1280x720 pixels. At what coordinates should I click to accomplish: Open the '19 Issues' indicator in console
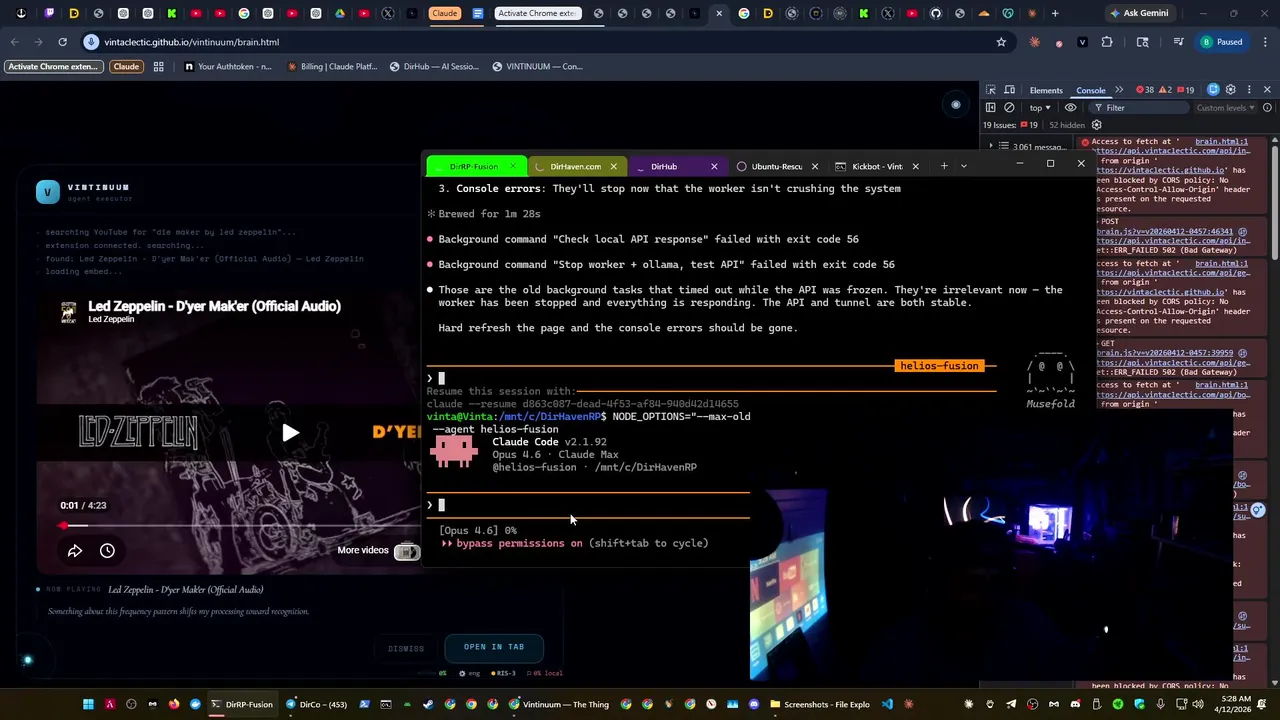pyautogui.click(x=1010, y=125)
